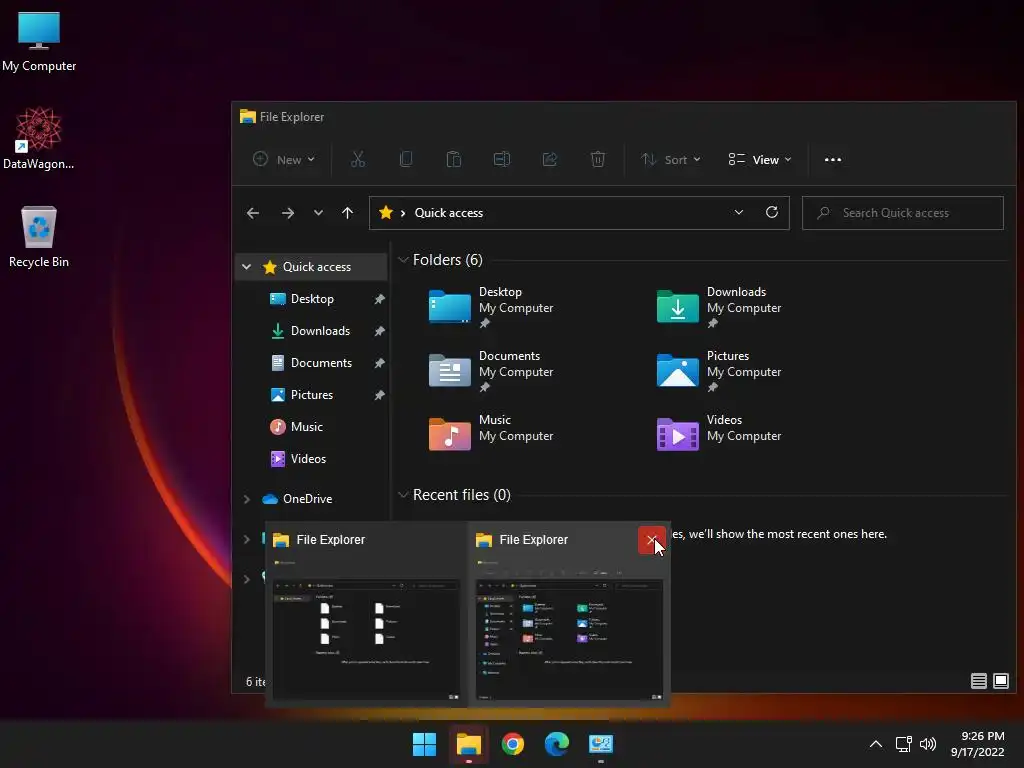Open the Desktop folder tile
Image resolution: width=1024 pixels, height=768 pixels.
[491, 307]
